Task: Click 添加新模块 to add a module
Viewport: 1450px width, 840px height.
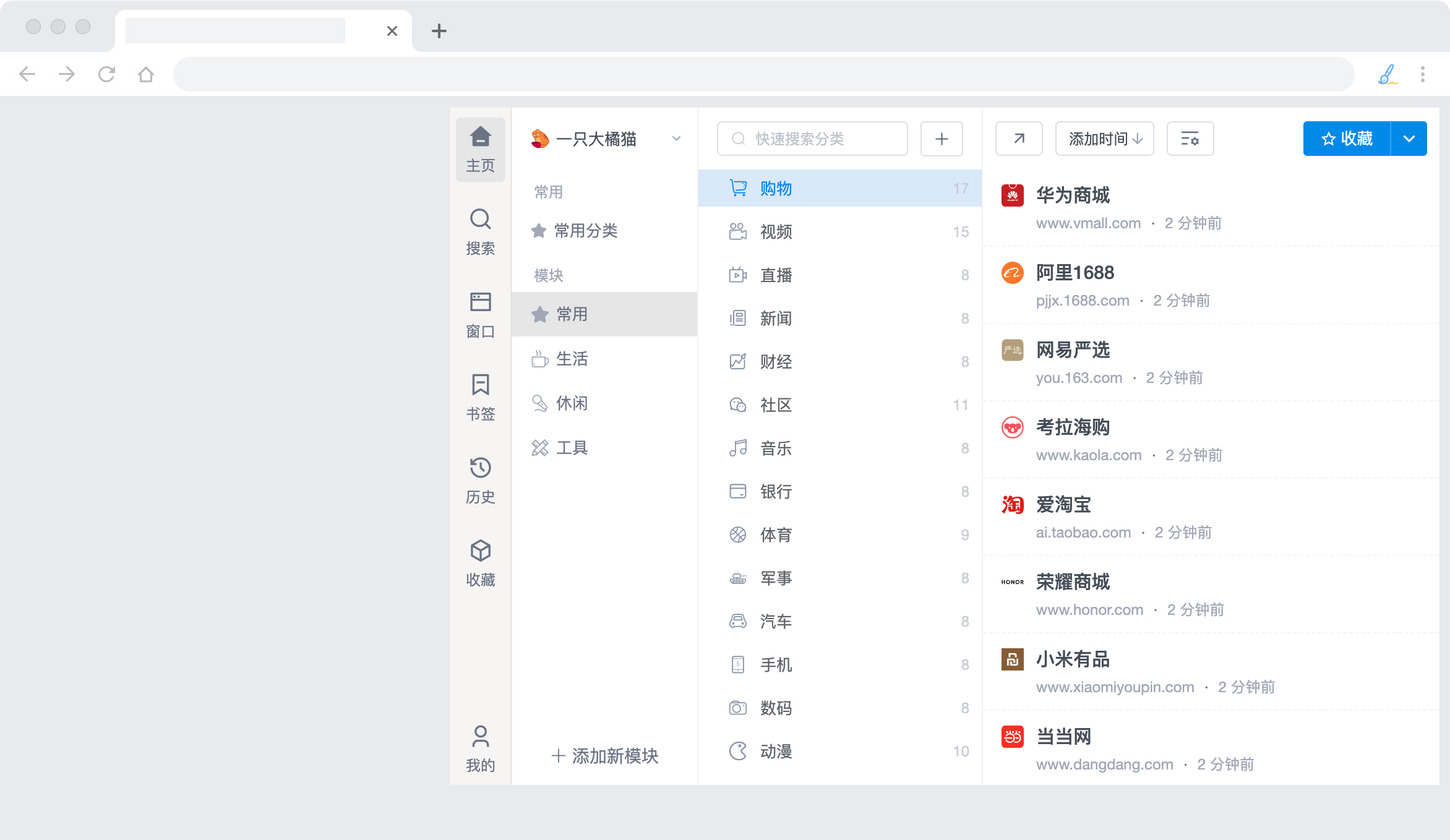Action: [x=604, y=755]
